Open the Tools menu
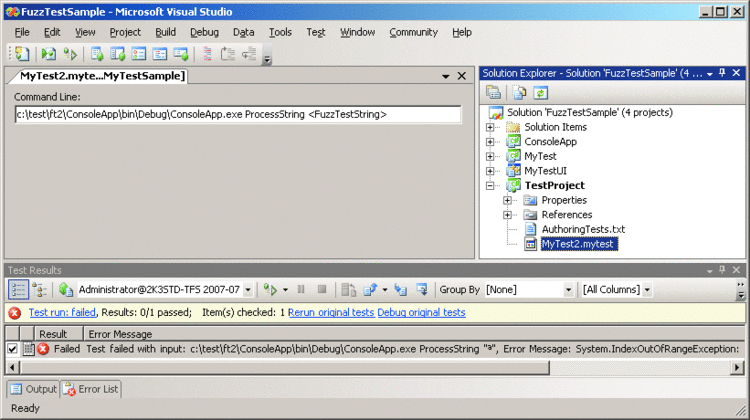Viewport: 750px width, 420px height. point(280,32)
